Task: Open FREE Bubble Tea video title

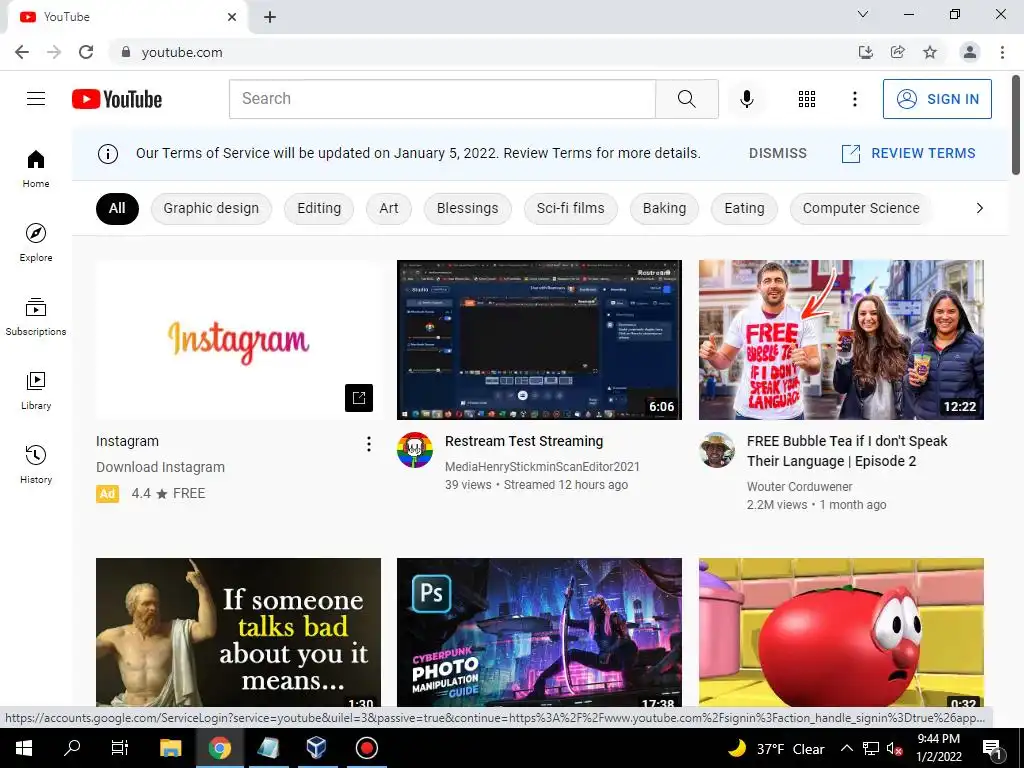Action: [847, 451]
